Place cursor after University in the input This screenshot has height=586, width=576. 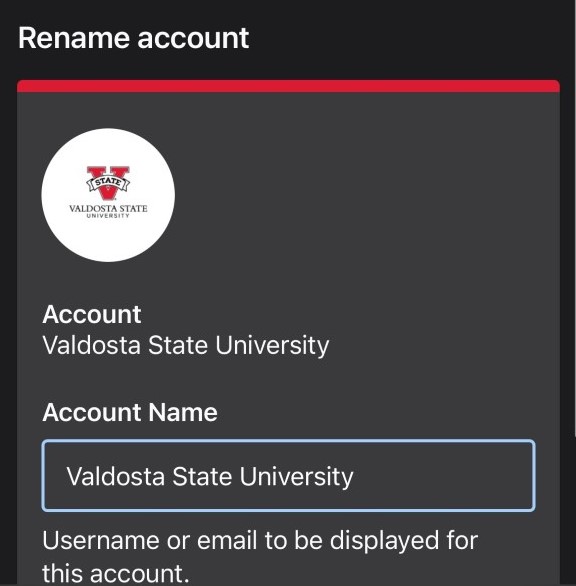point(354,476)
